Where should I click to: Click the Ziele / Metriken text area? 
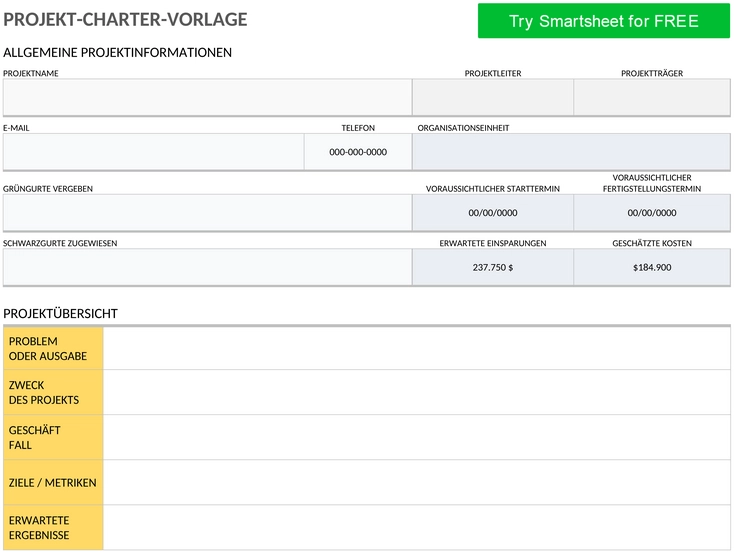[x=417, y=482]
